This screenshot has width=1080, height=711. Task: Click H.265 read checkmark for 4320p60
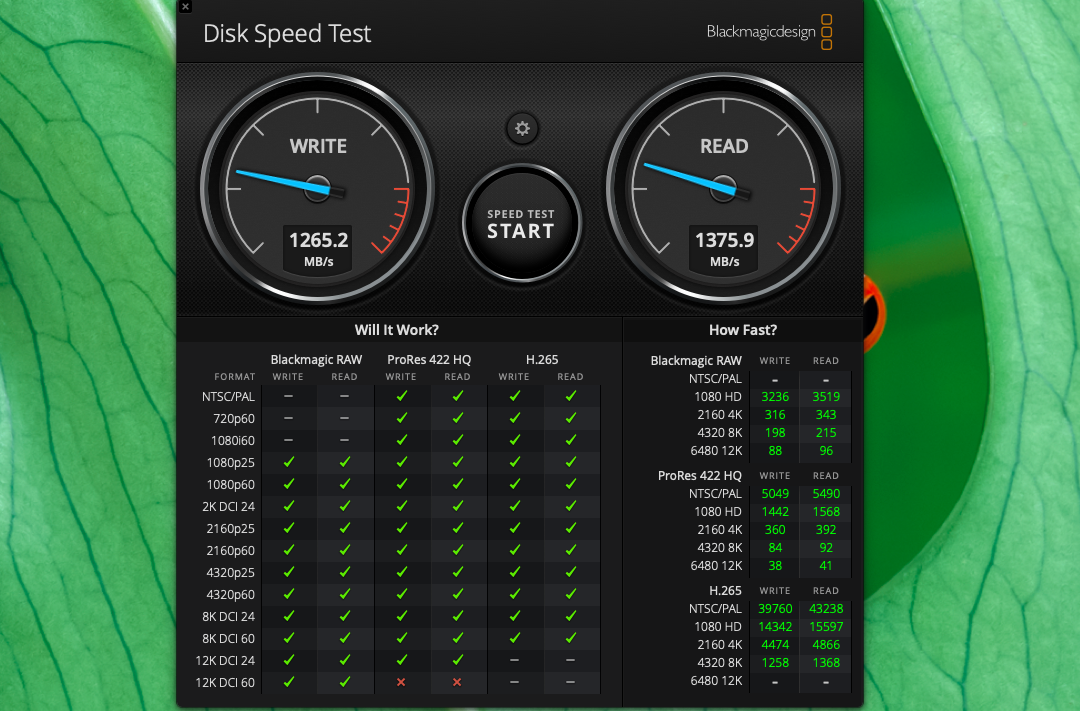pyautogui.click(x=571, y=594)
